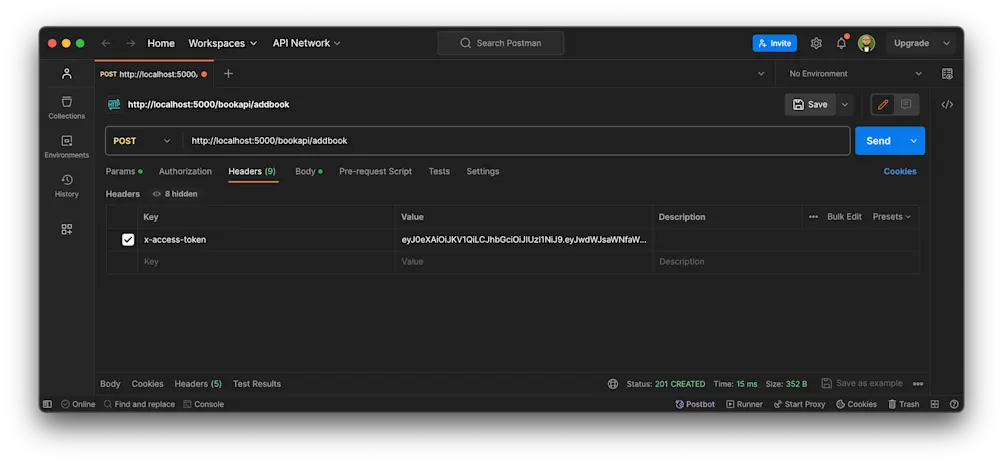Open the notifications bell

click(841, 43)
